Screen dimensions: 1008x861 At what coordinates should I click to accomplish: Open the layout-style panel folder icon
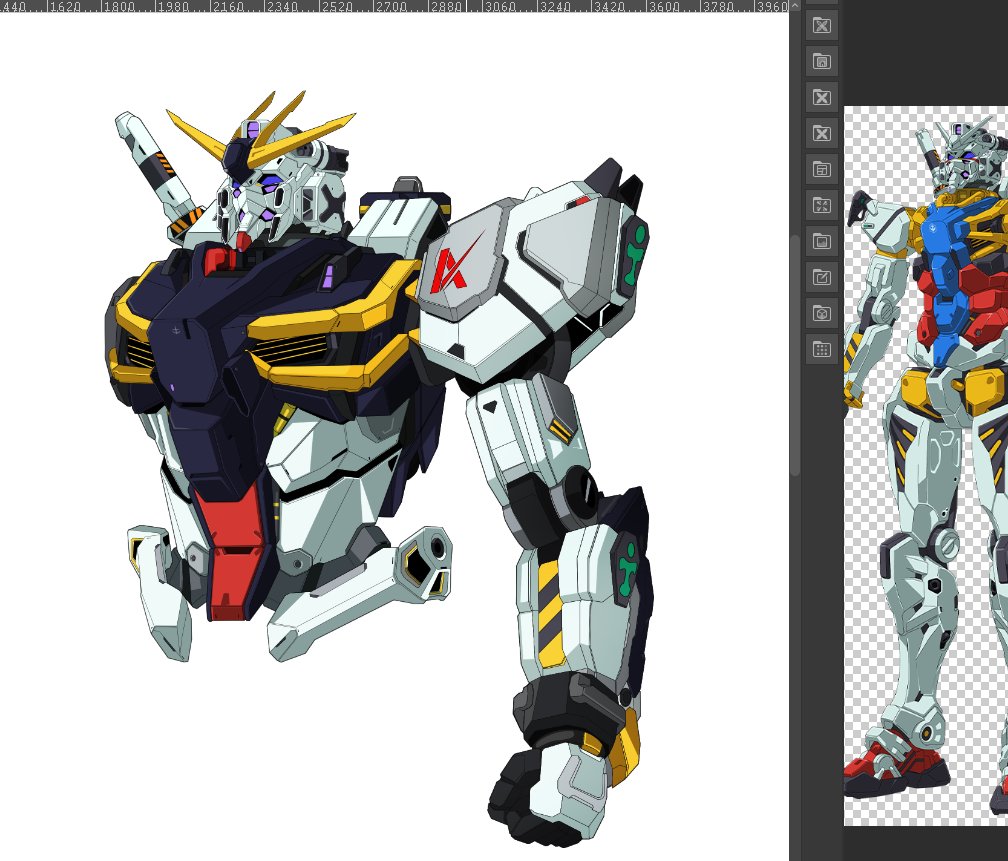(820, 169)
